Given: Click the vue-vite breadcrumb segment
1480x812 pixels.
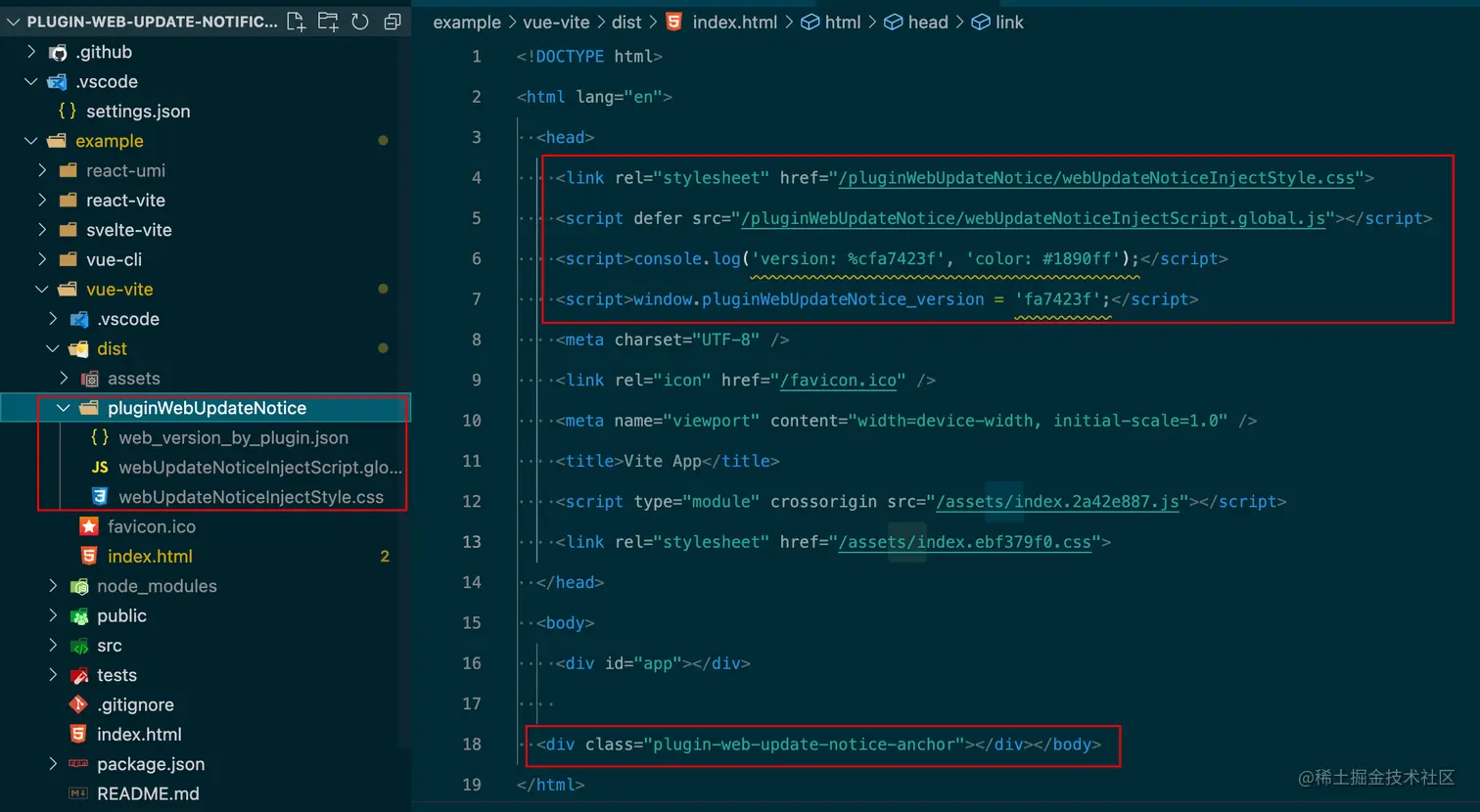Looking at the screenshot, I should [x=556, y=23].
